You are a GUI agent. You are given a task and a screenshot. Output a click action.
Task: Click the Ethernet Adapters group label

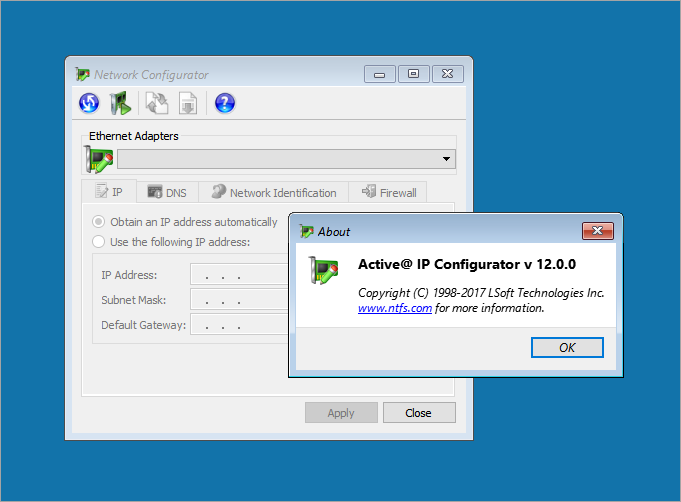tap(134, 136)
